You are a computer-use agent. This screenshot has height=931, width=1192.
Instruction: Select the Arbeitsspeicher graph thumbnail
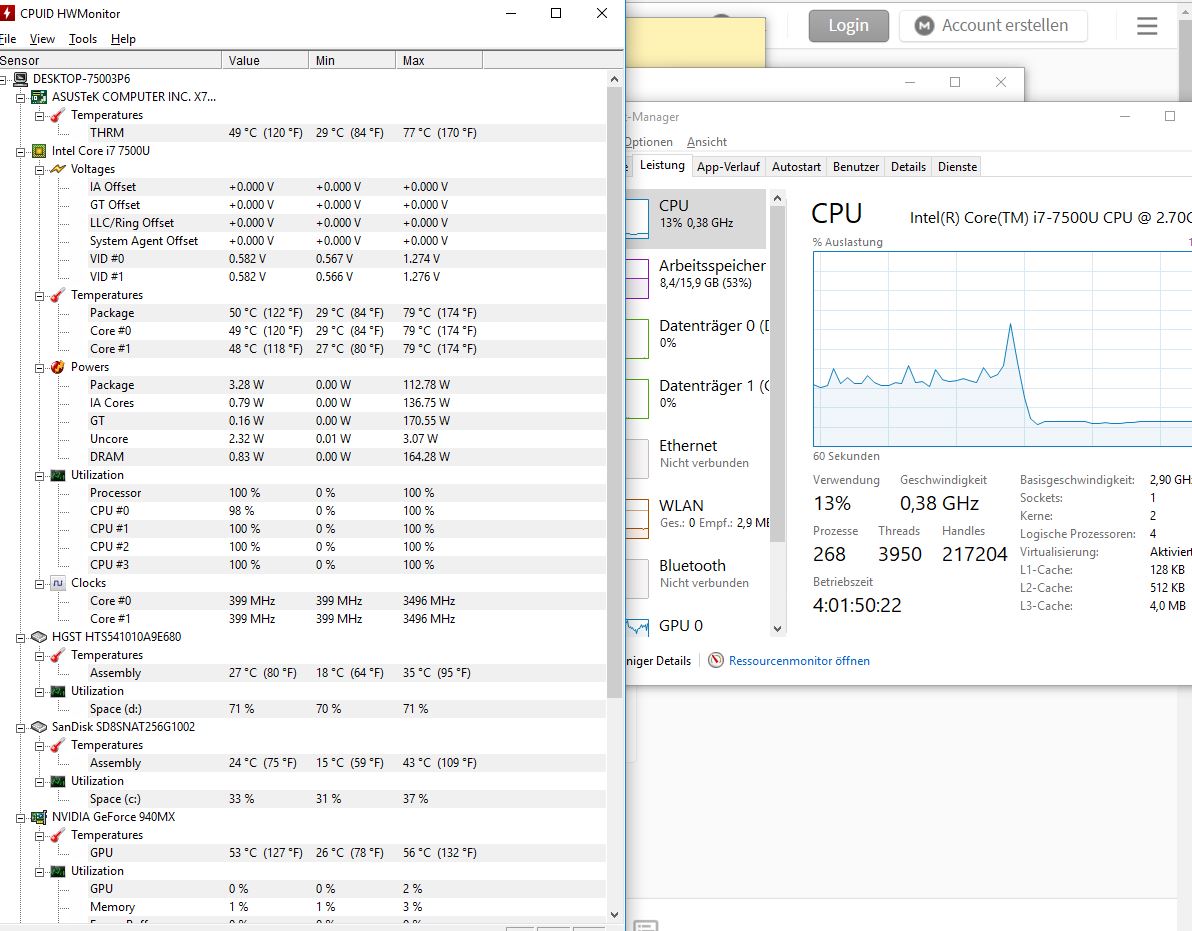637,278
